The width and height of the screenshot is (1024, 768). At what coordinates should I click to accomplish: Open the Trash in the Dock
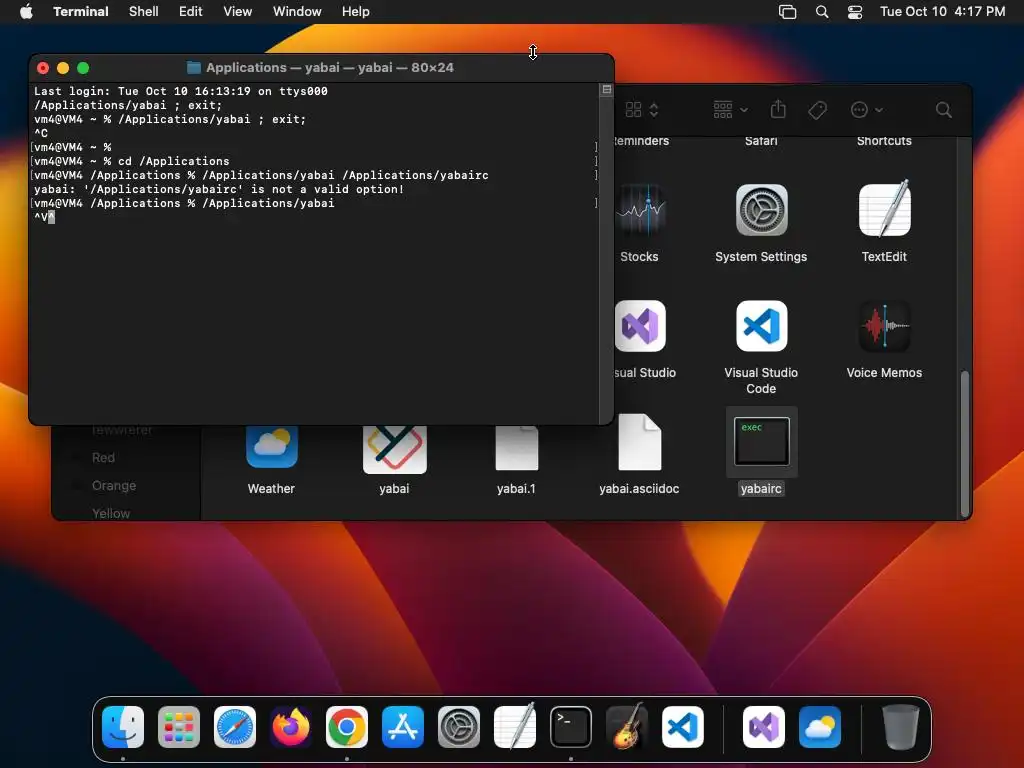901,727
